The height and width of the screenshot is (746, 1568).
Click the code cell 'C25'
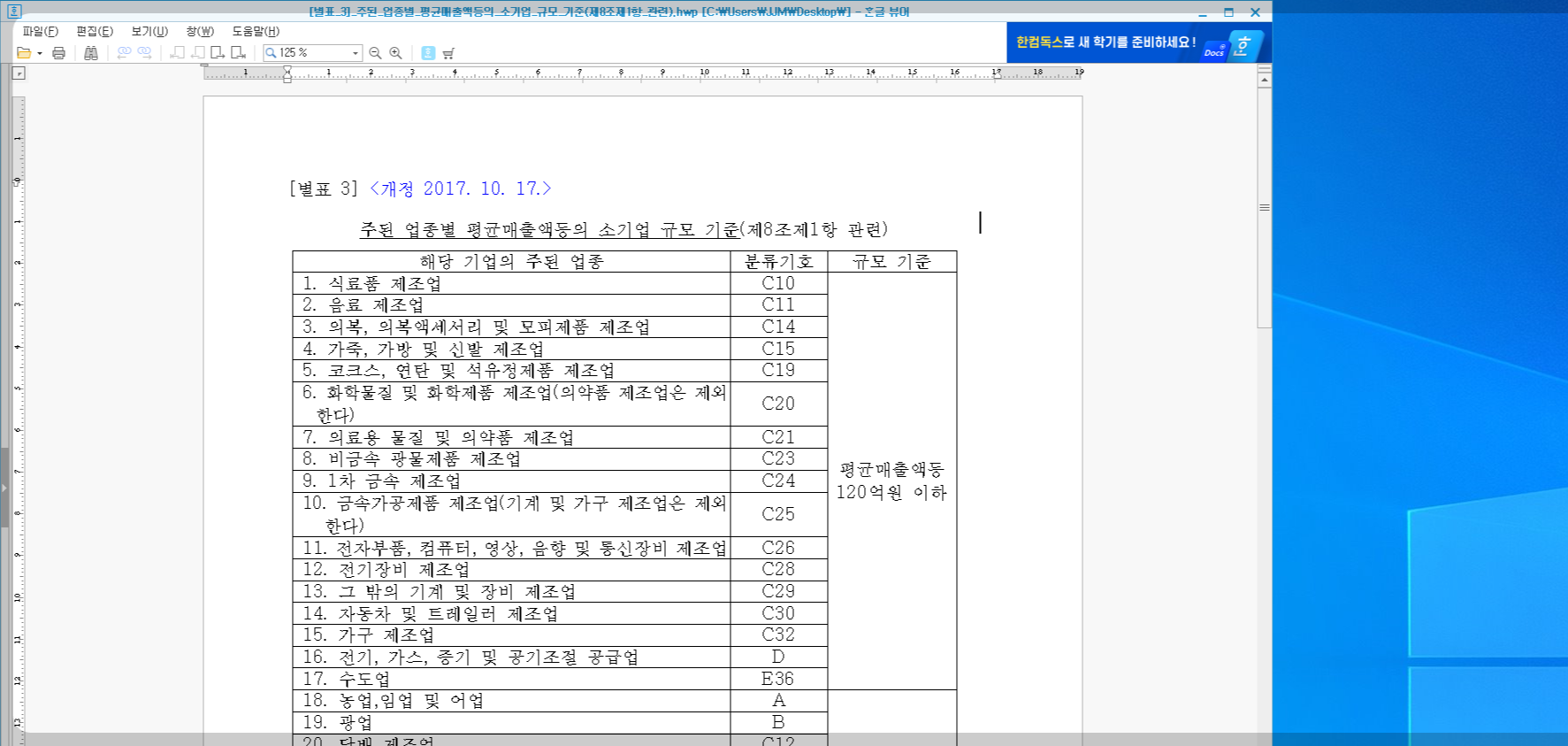(x=778, y=514)
